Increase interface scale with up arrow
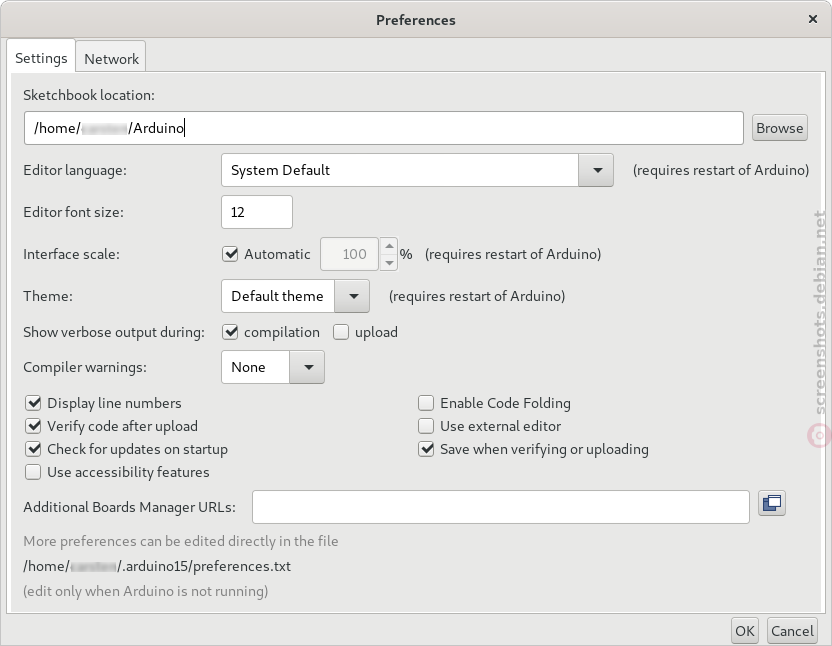832x646 pixels. (389, 246)
